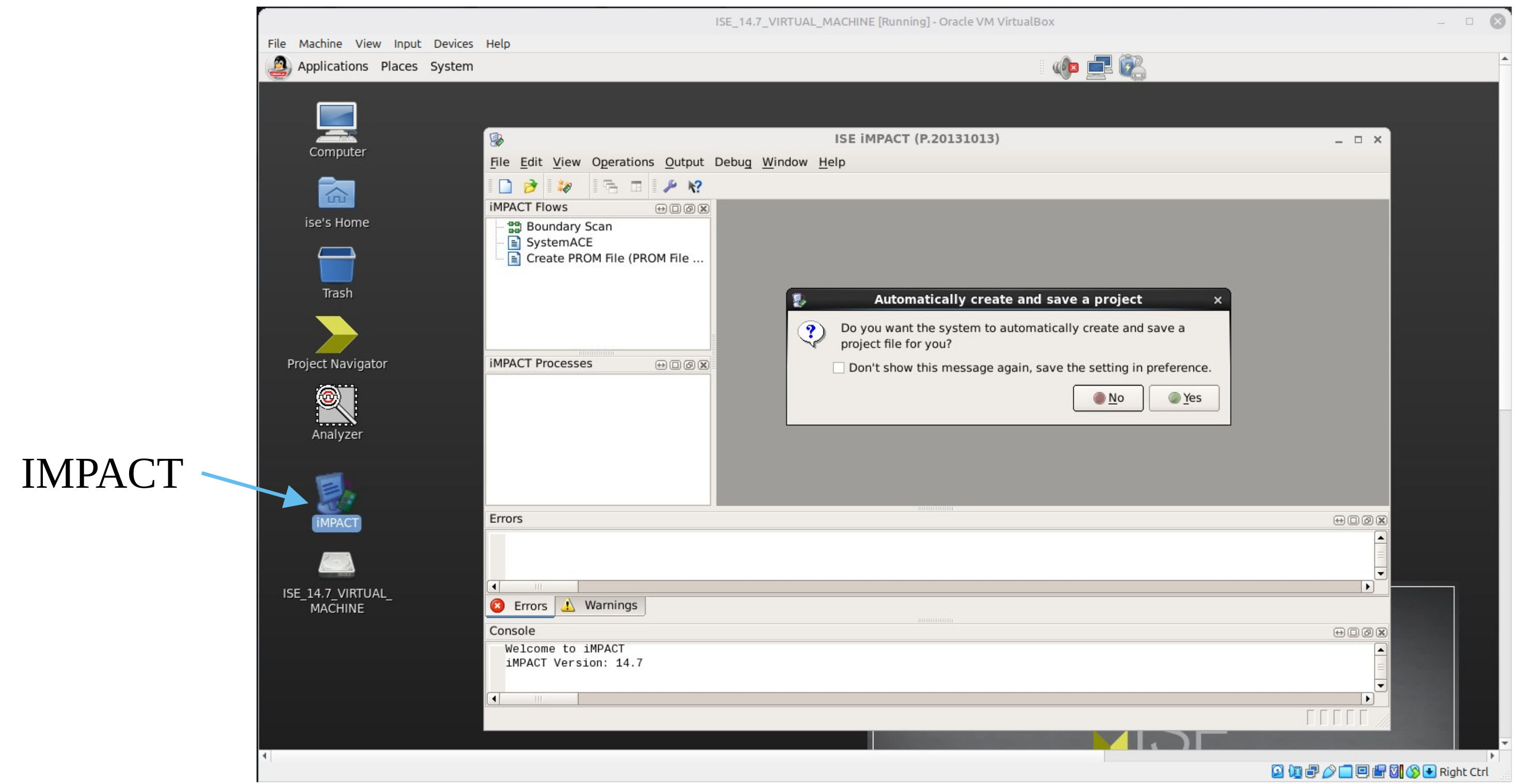Close the iMPACT Processes panel

(704, 365)
